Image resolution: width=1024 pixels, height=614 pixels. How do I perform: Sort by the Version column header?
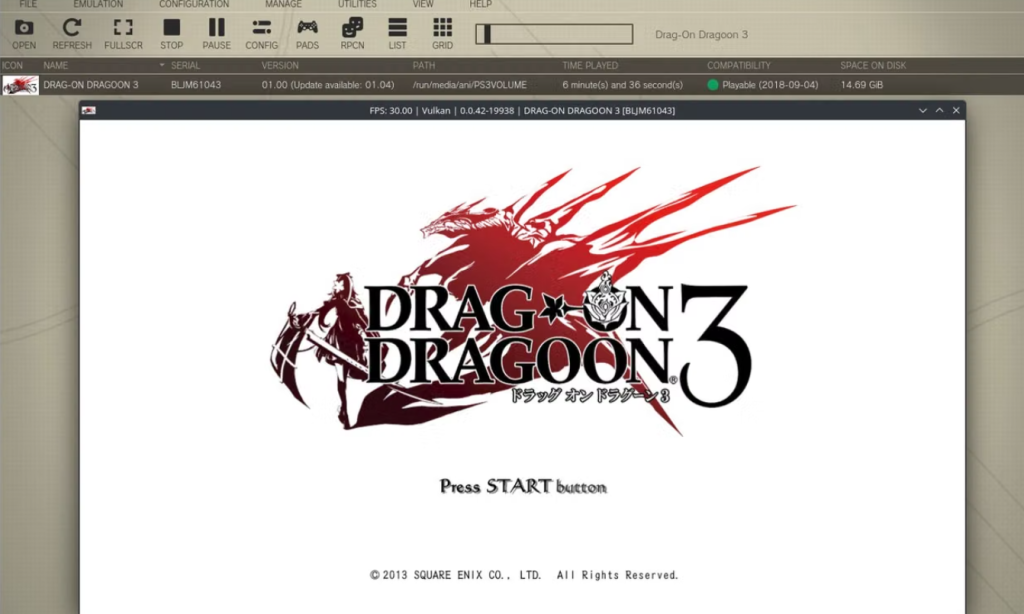[x=280, y=65]
